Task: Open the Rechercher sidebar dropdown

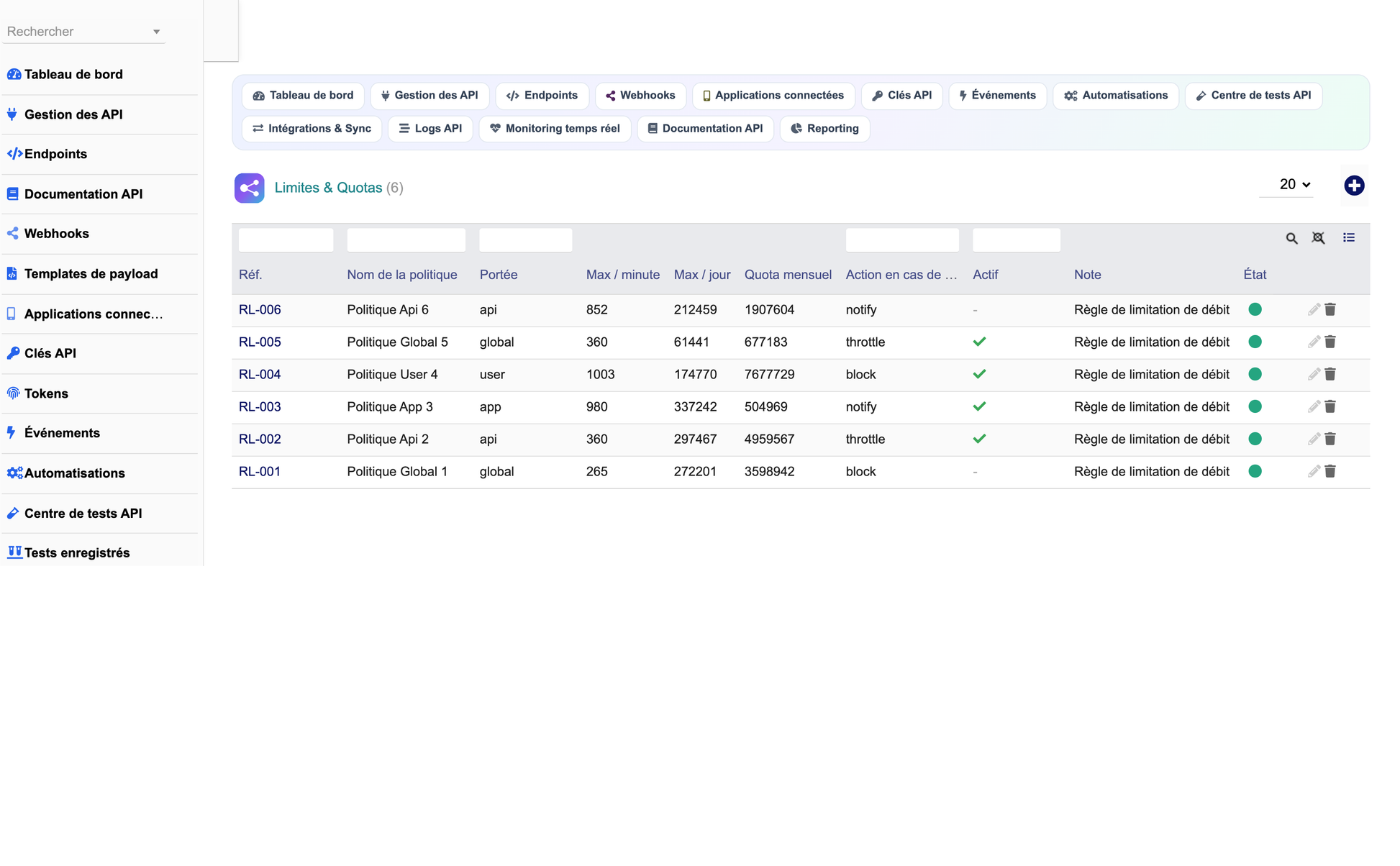Action: click(x=83, y=32)
